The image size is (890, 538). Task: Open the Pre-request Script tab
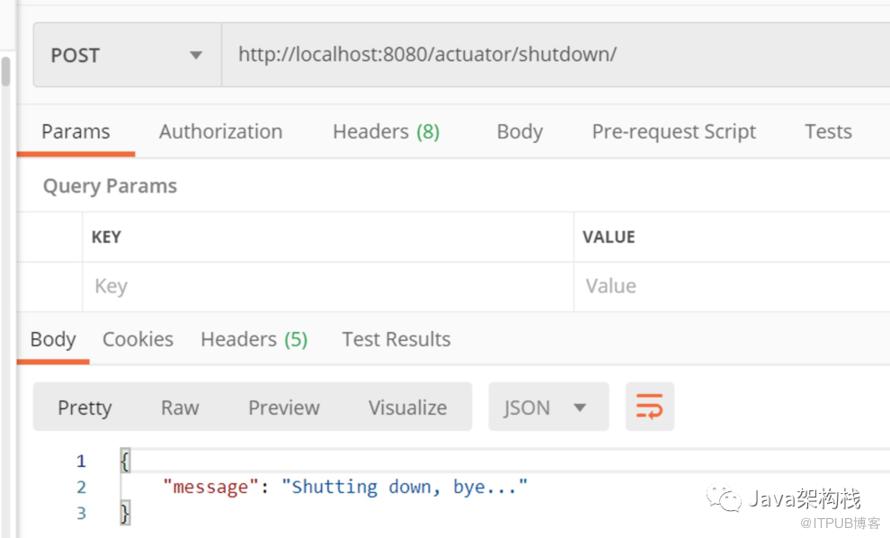click(674, 132)
